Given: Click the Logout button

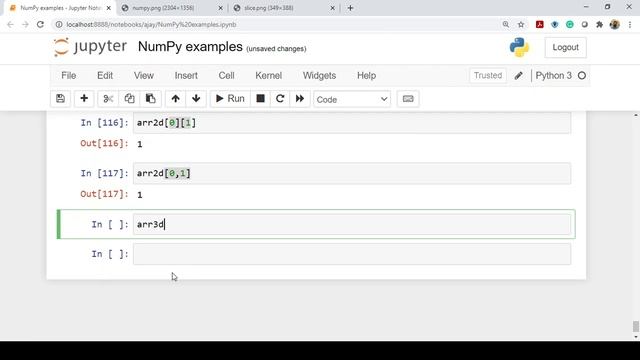Looking at the screenshot, I should pyautogui.click(x=565, y=47).
